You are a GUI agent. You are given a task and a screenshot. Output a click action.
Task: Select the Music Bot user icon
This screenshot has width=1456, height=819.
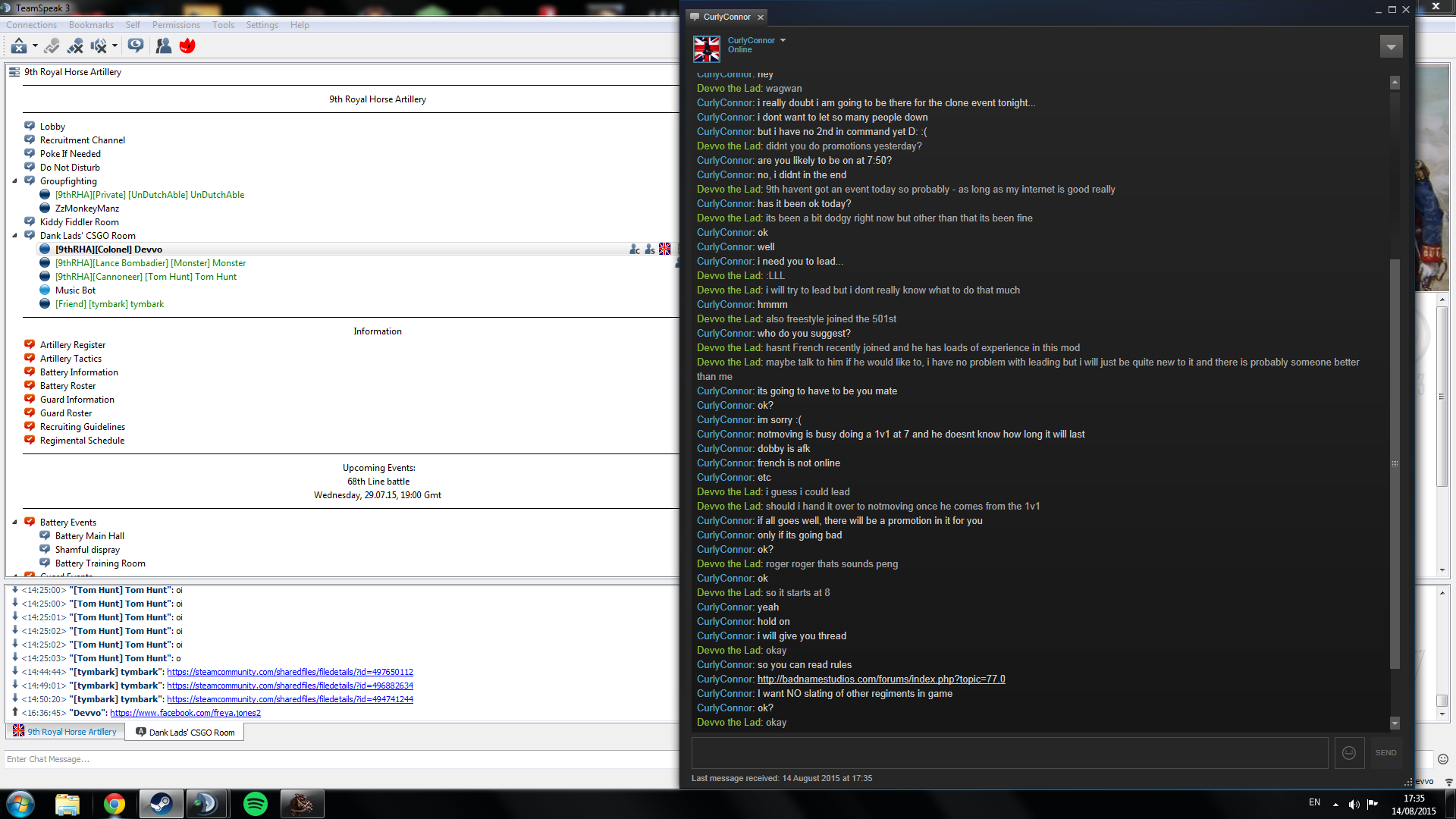click(x=45, y=290)
